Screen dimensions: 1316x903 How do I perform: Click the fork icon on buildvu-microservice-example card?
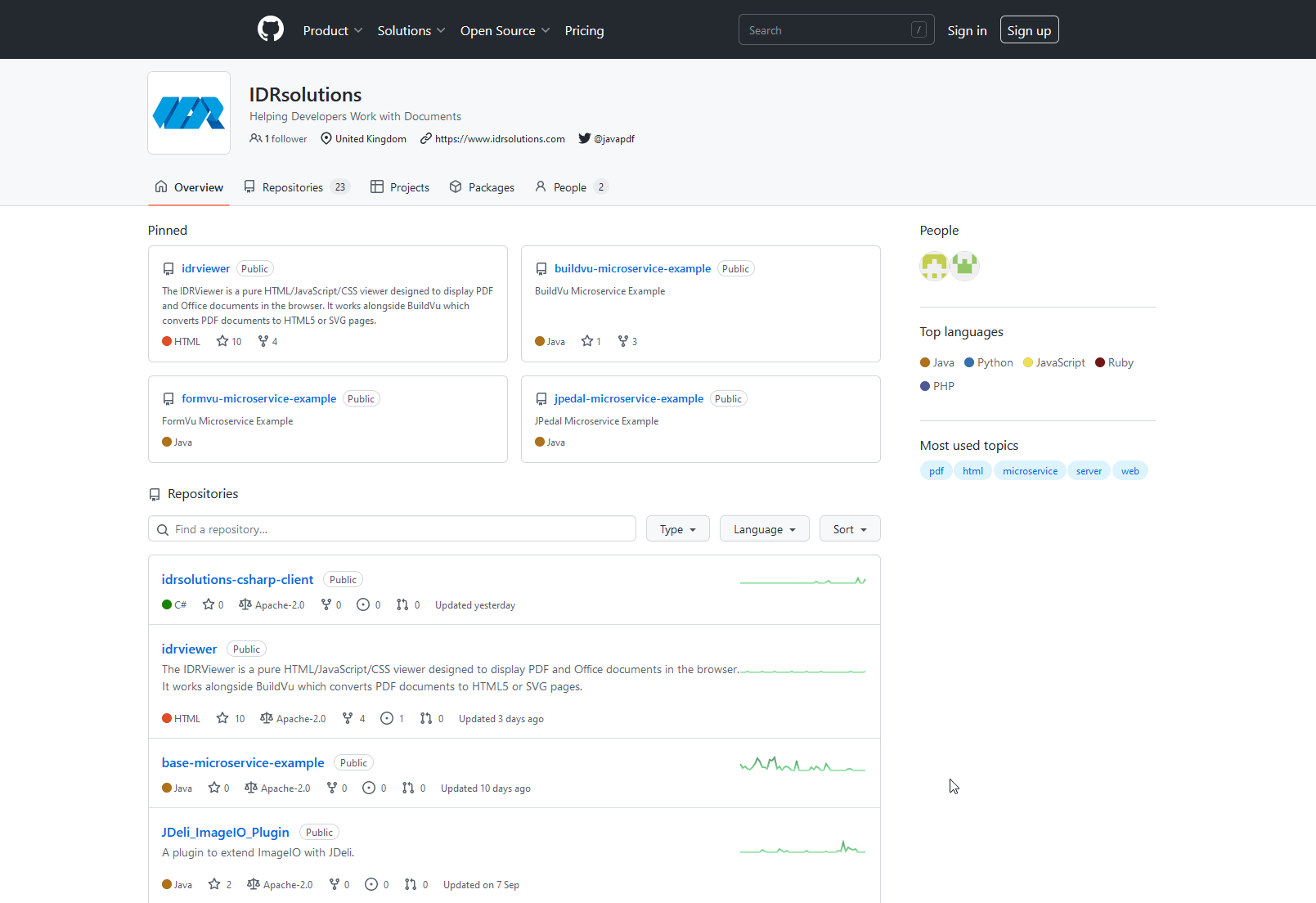pyautogui.click(x=622, y=341)
